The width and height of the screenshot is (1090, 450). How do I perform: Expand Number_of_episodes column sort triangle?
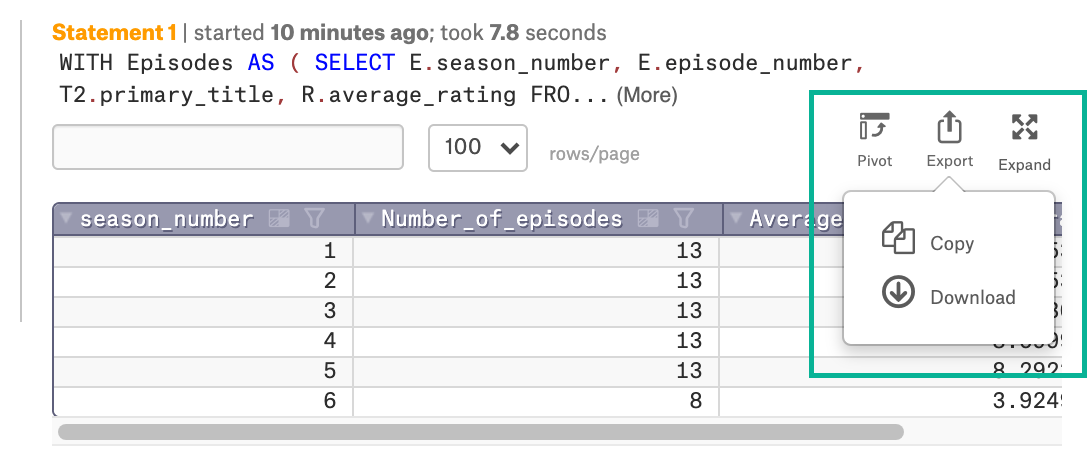pos(368,218)
